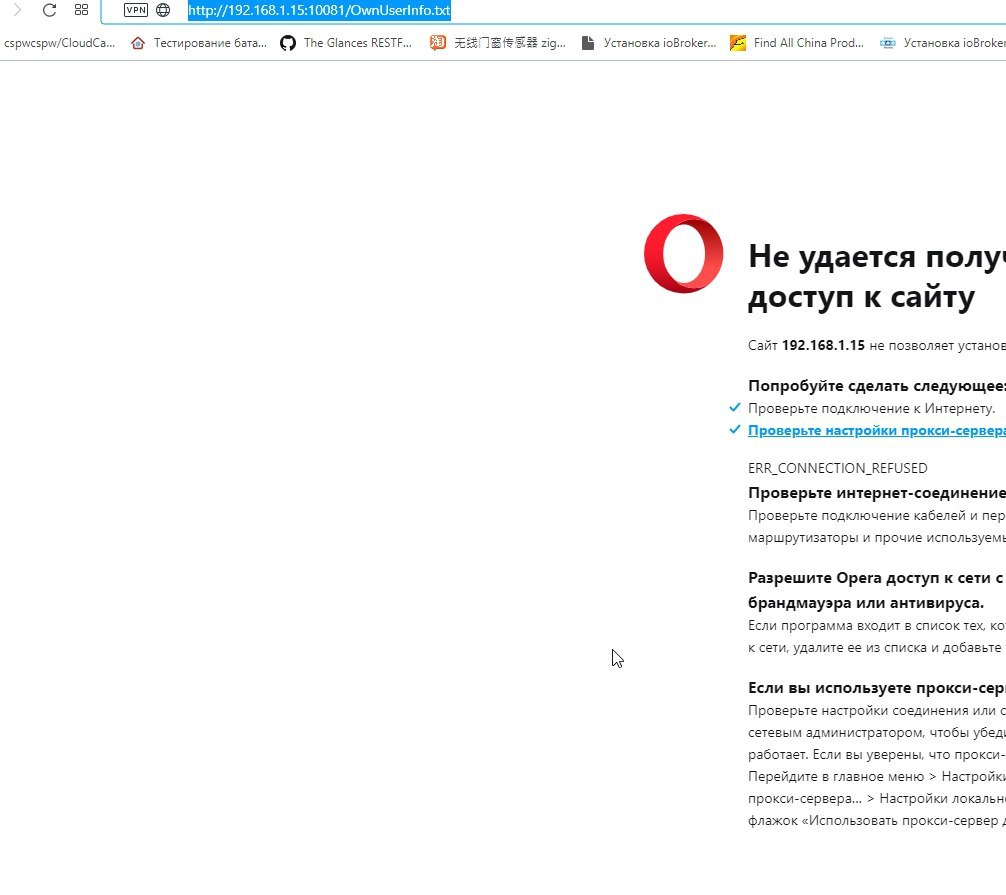Open the cspwcspw/CloudCa... bookmark

[59, 43]
